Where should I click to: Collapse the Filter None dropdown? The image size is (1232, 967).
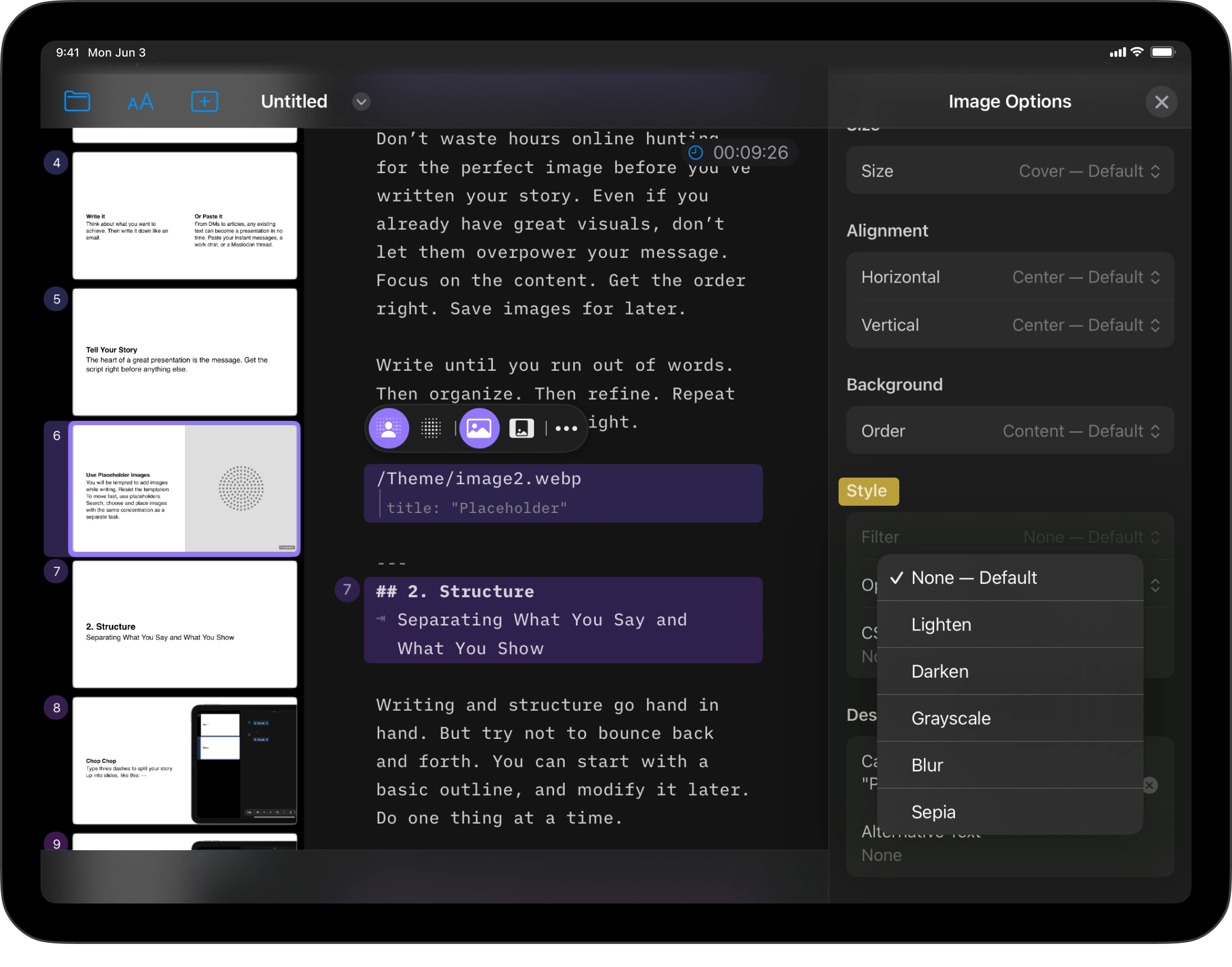click(x=1009, y=537)
